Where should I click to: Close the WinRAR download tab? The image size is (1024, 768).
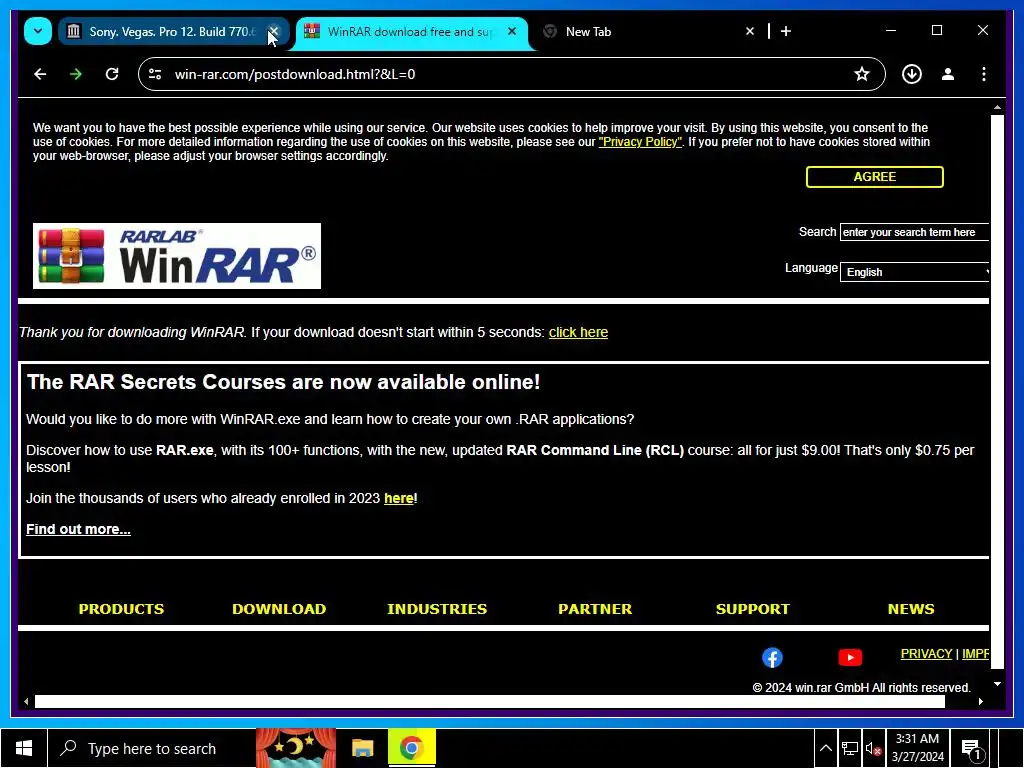click(x=512, y=31)
